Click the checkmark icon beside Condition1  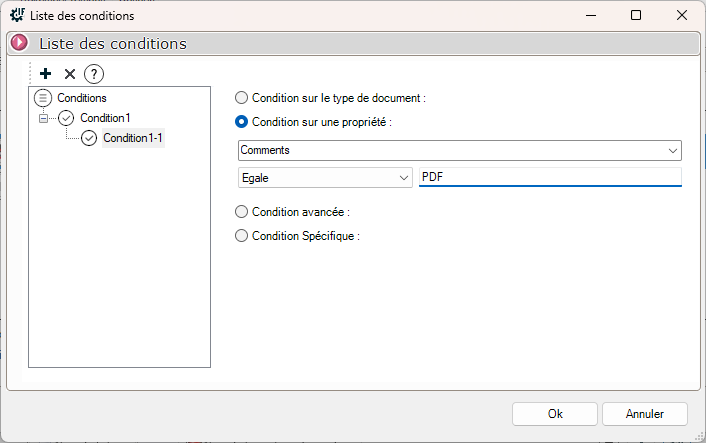click(x=67, y=118)
